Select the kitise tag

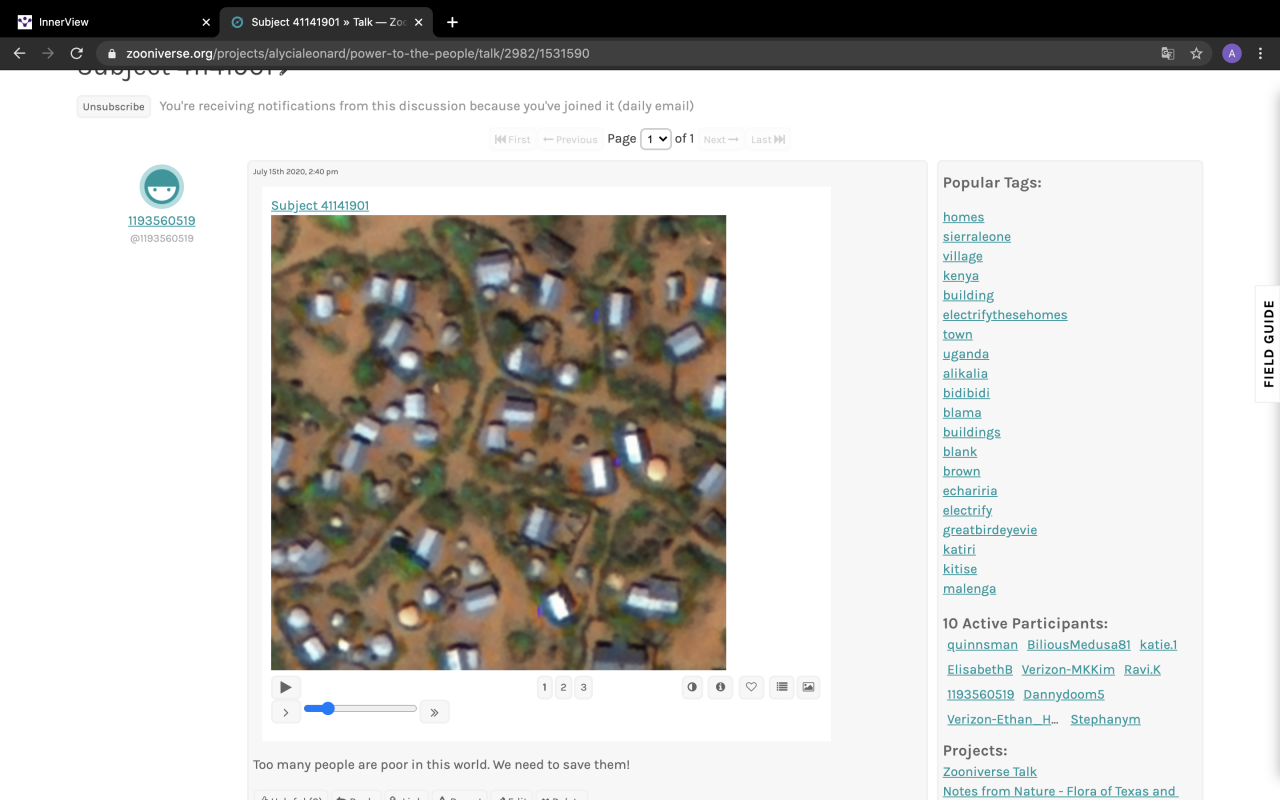(x=960, y=569)
